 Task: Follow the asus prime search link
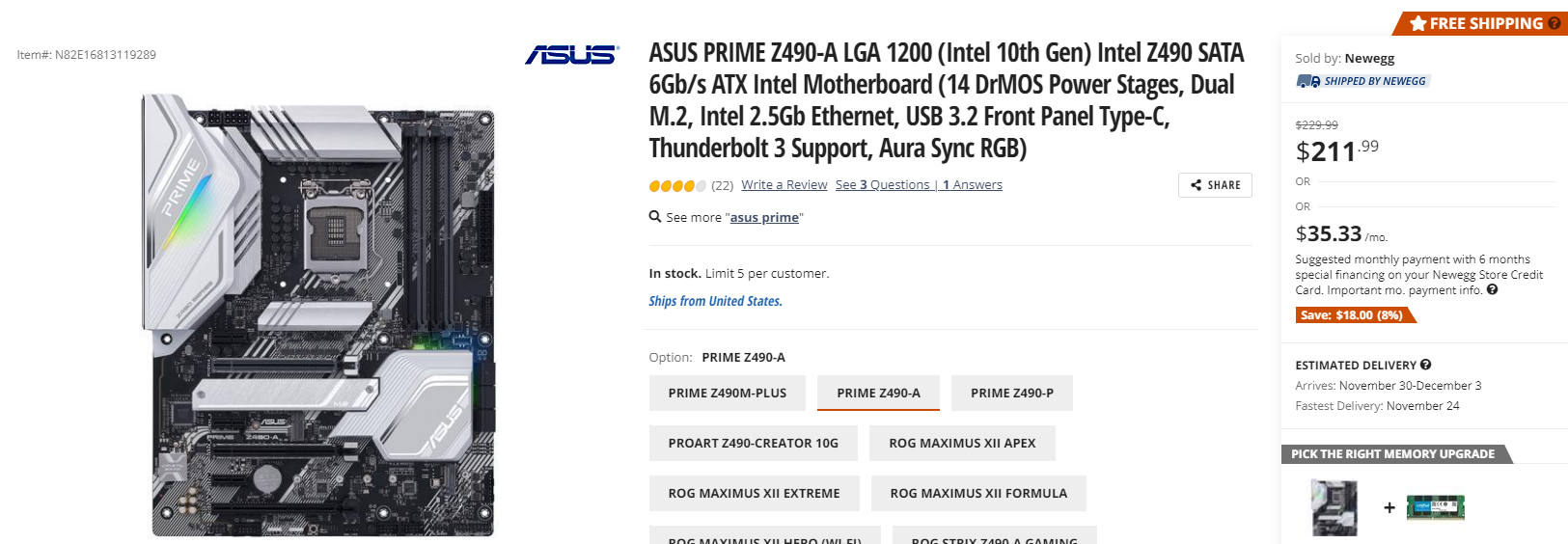click(x=764, y=218)
